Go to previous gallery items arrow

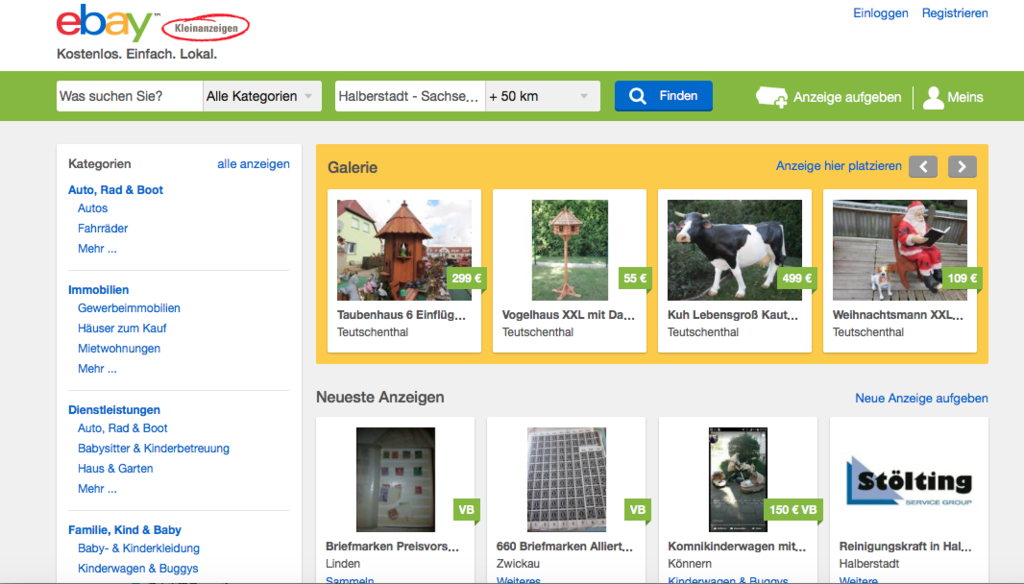[923, 167]
